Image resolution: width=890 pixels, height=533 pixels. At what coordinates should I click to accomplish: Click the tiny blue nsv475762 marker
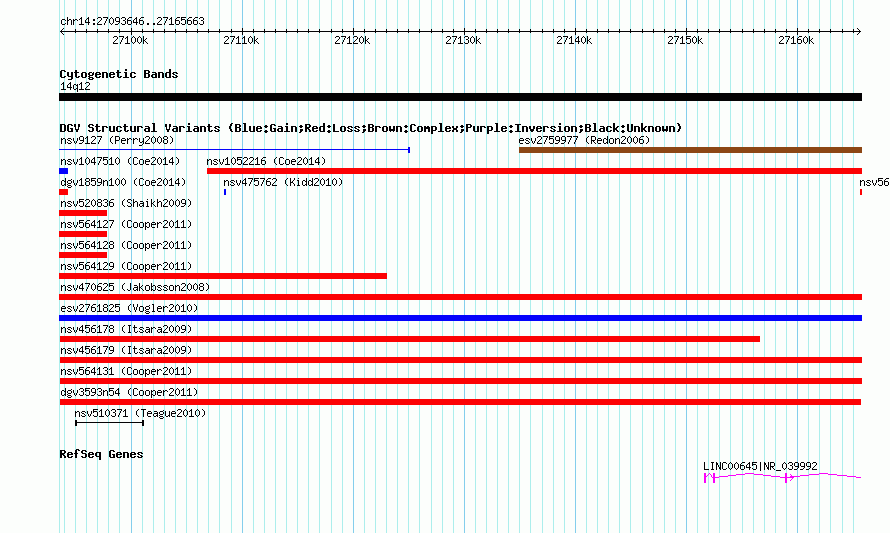pyautogui.click(x=225, y=192)
